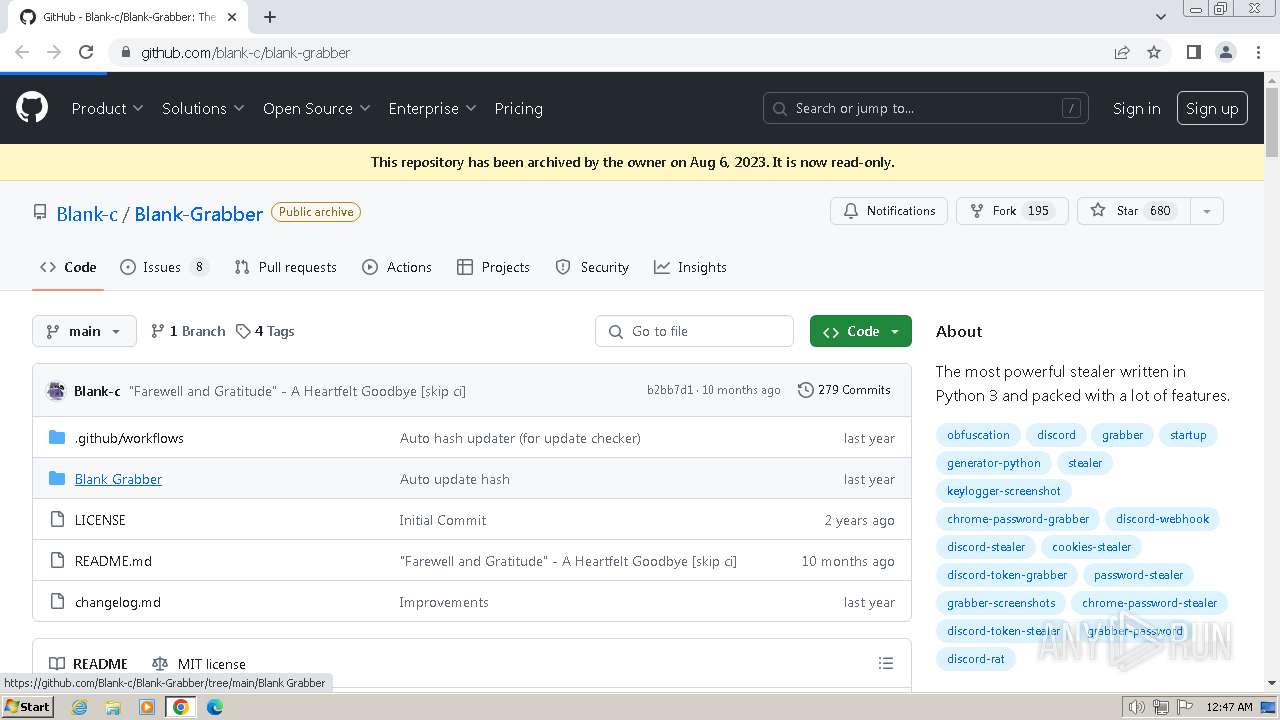Image resolution: width=1280 pixels, height=720 pixels.
Task: Open Blank Grabber folder
Action: tap(118, 479)
